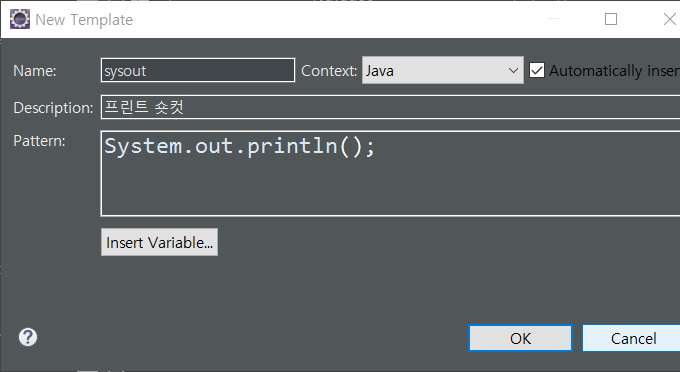Toggle via the Automatically insert label text

pyautogui.click(x=615, y=71)
